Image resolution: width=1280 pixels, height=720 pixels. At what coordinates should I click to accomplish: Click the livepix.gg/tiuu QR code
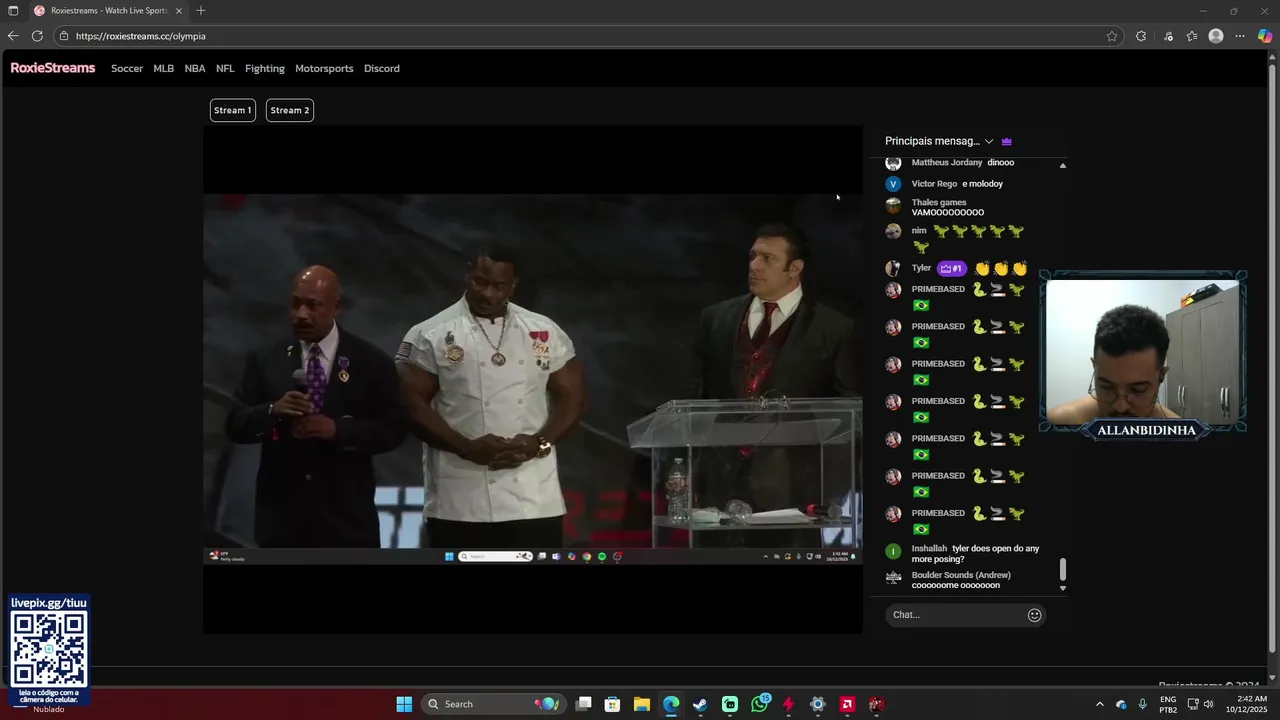coord(49,647)
